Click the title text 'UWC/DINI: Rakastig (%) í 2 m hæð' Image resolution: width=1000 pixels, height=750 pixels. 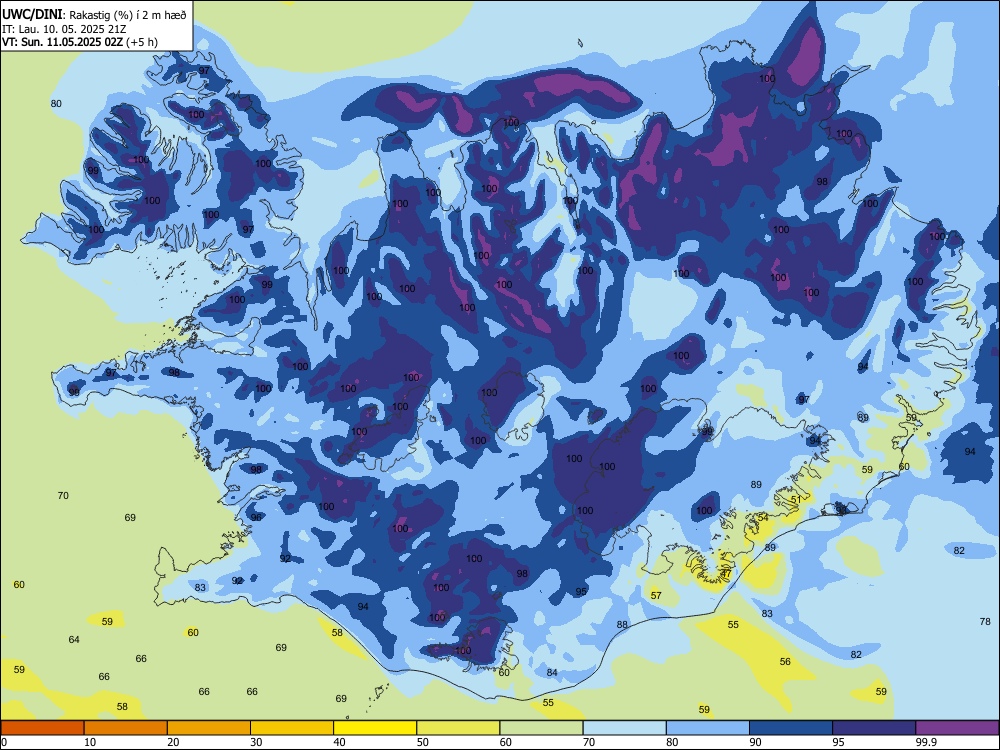point(94,15)
